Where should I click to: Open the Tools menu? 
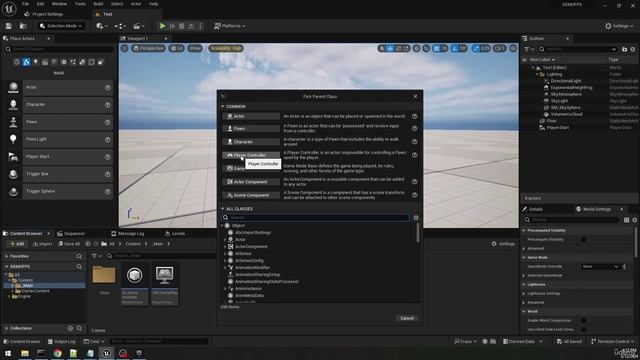pos(80,4)
